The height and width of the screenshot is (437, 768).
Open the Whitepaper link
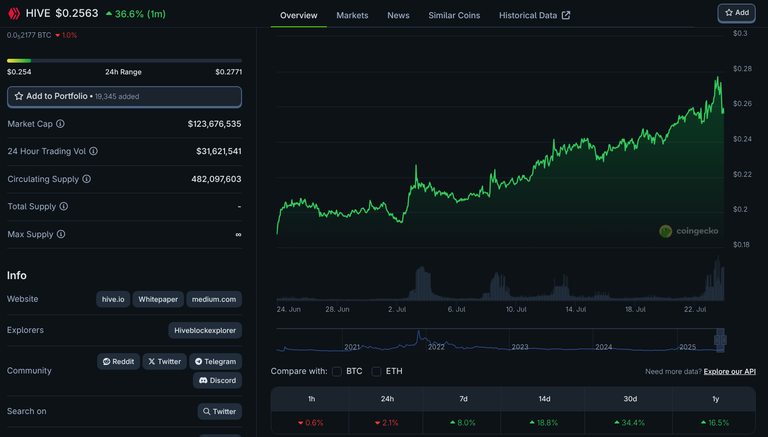158,299
